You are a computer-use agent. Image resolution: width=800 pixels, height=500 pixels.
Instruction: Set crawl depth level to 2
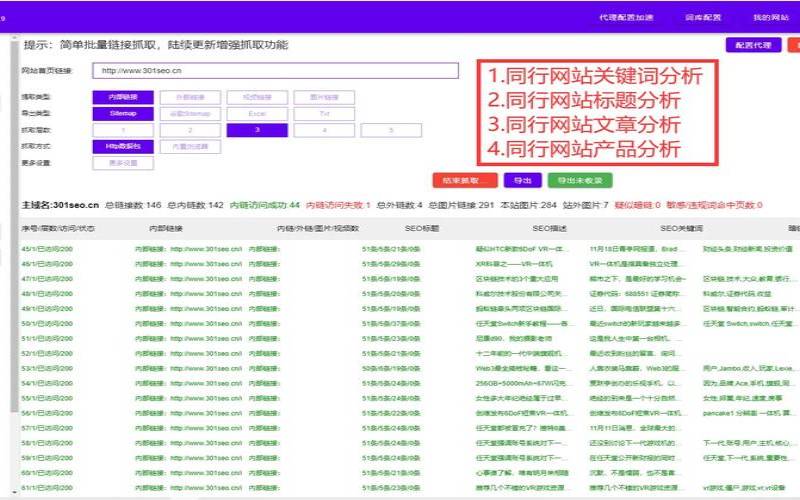[190, 130]
